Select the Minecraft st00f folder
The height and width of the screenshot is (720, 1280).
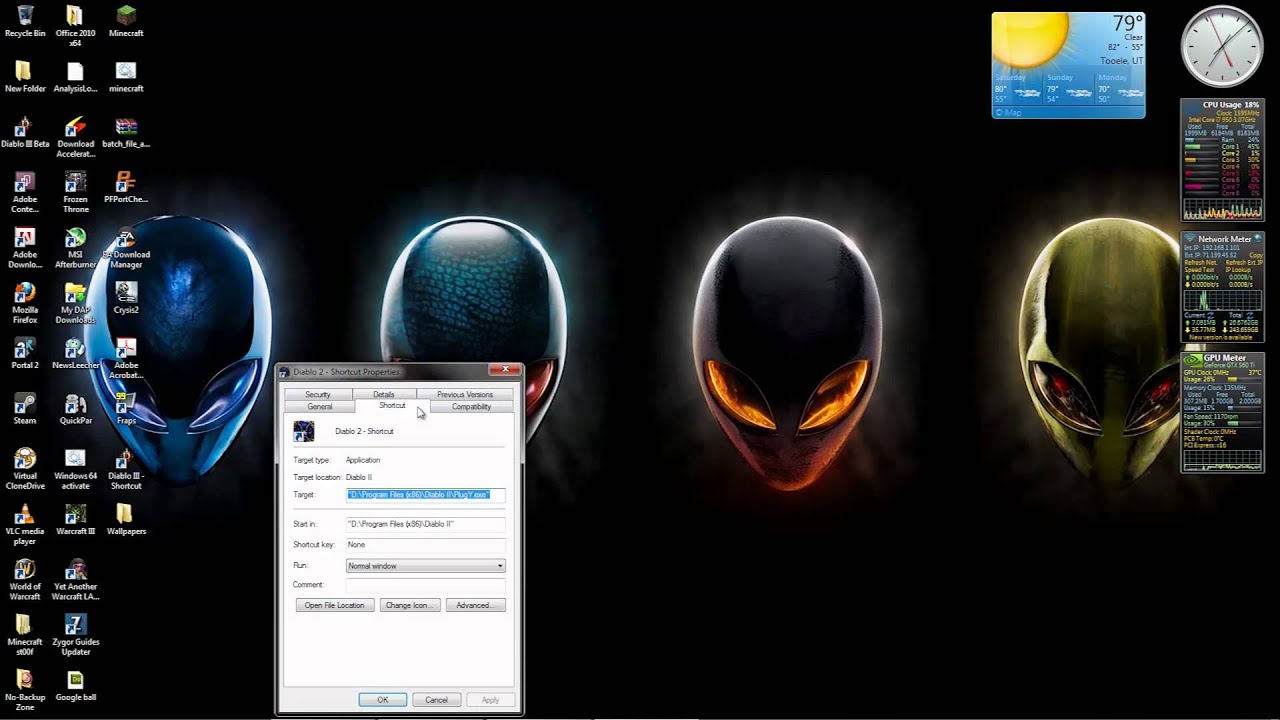pyautogui.click(x=25, y=635)
